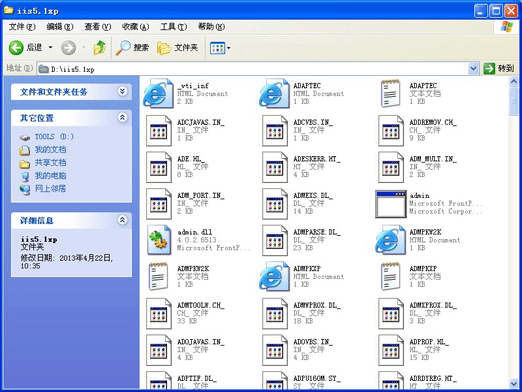The image size is (522, 392).
Task: Select the ADESKERR.HT_ file icon
Action: (275, 167)
